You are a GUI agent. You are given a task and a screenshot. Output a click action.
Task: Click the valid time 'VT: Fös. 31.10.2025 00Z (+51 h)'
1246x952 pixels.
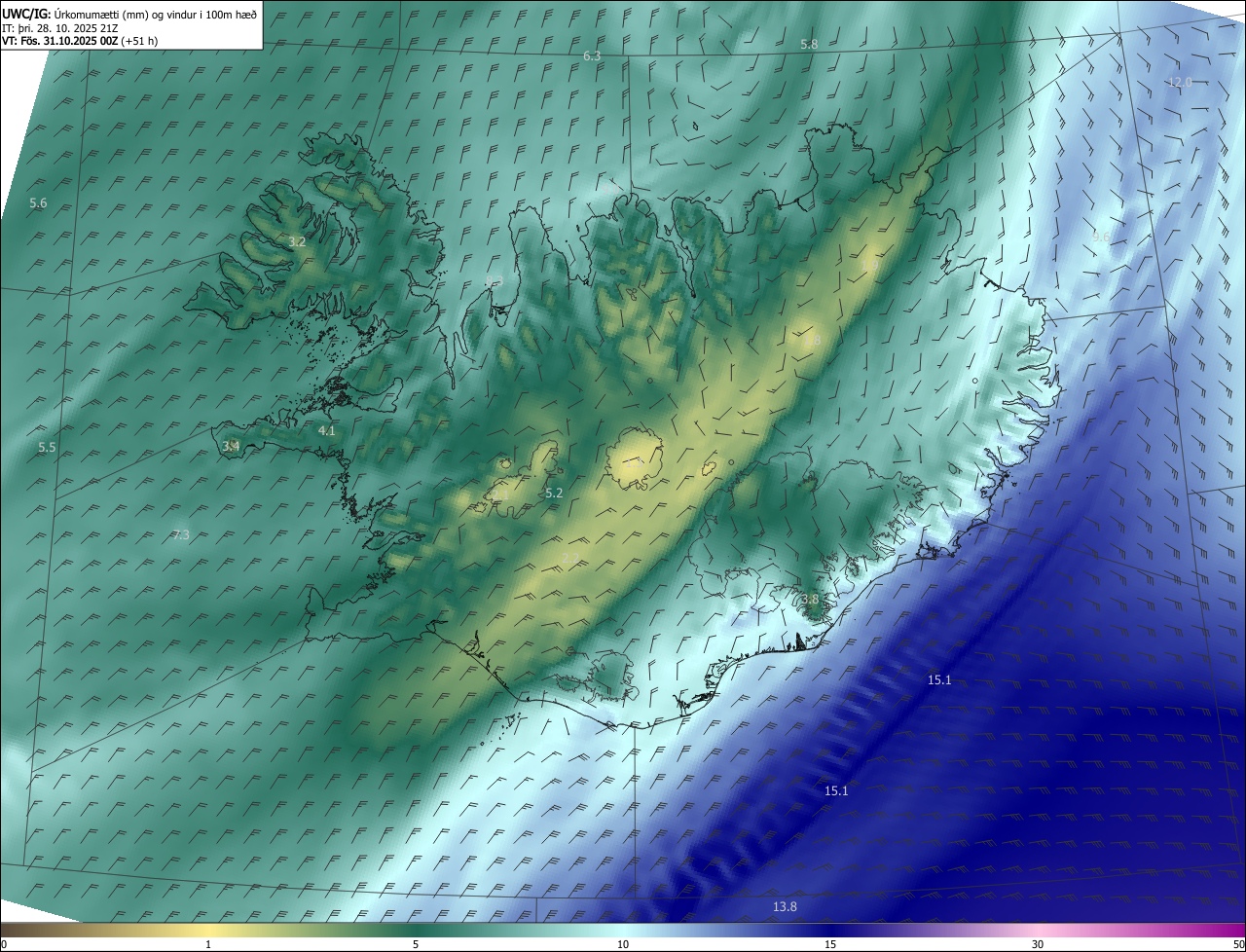click(80, 41)
